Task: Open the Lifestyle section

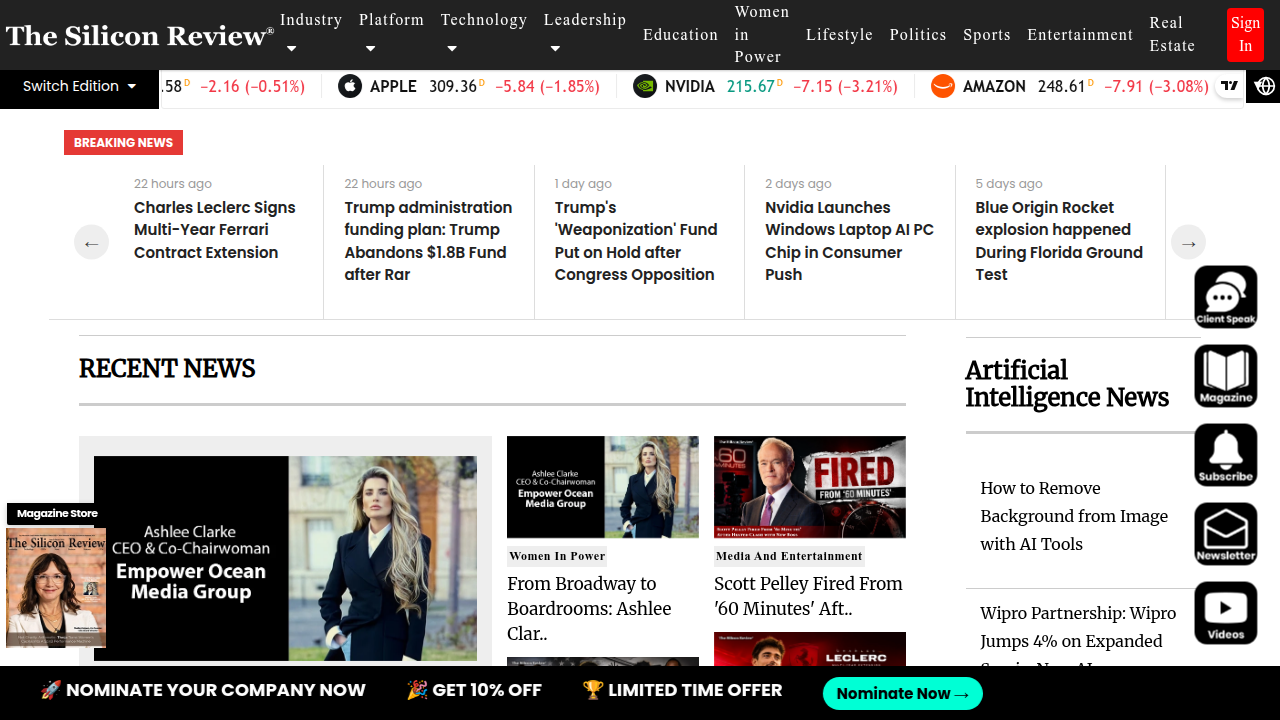Action: (x=839, y=35)
